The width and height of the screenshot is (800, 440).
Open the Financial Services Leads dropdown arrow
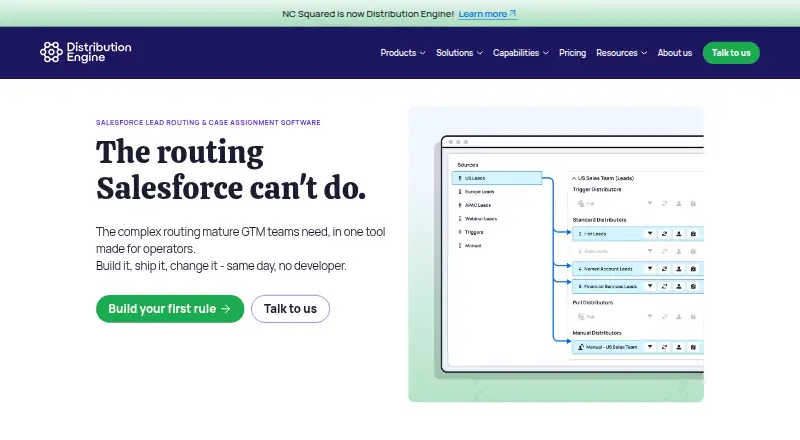[x=650, y=286]
